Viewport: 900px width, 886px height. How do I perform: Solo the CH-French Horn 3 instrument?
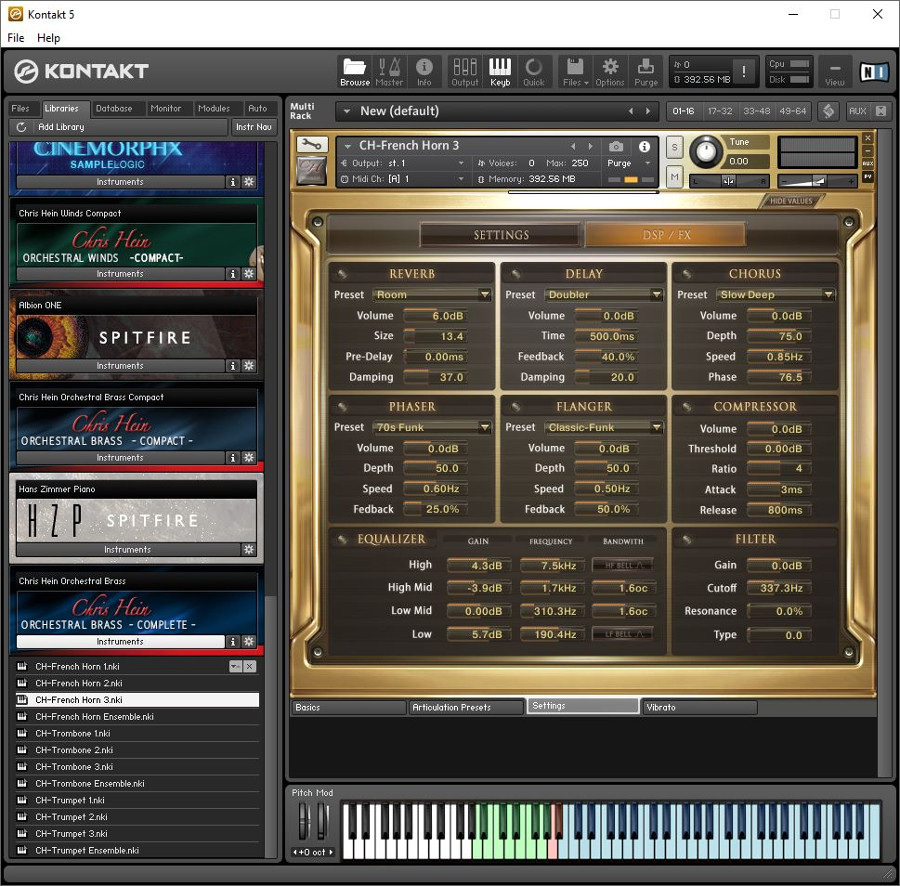(x=674, y=147)
